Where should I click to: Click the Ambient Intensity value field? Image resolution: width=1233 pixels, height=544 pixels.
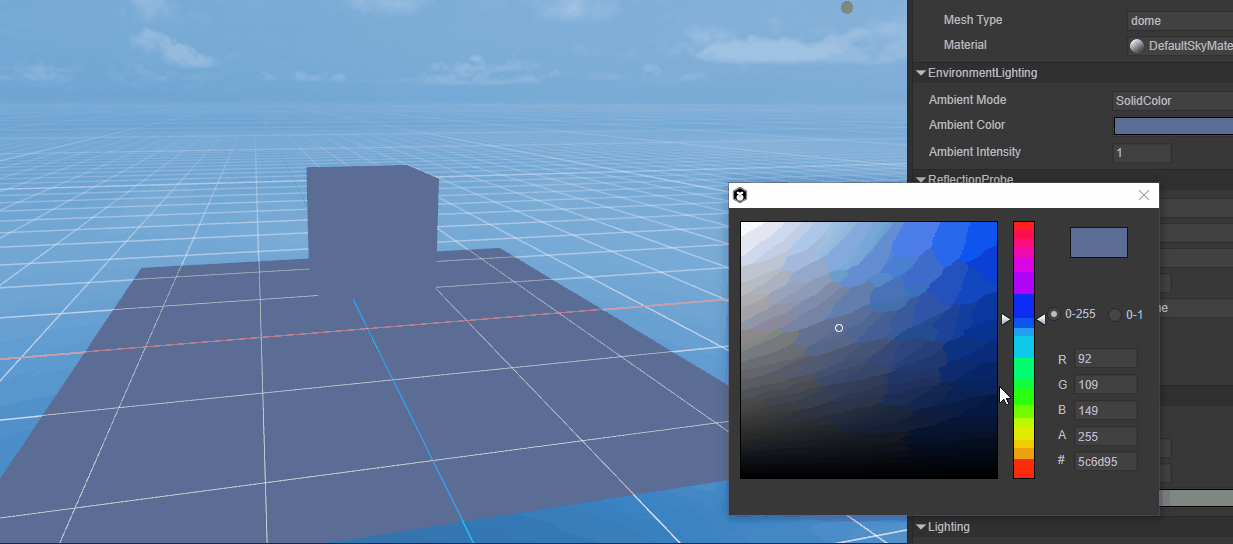(x=1142, y=153)
